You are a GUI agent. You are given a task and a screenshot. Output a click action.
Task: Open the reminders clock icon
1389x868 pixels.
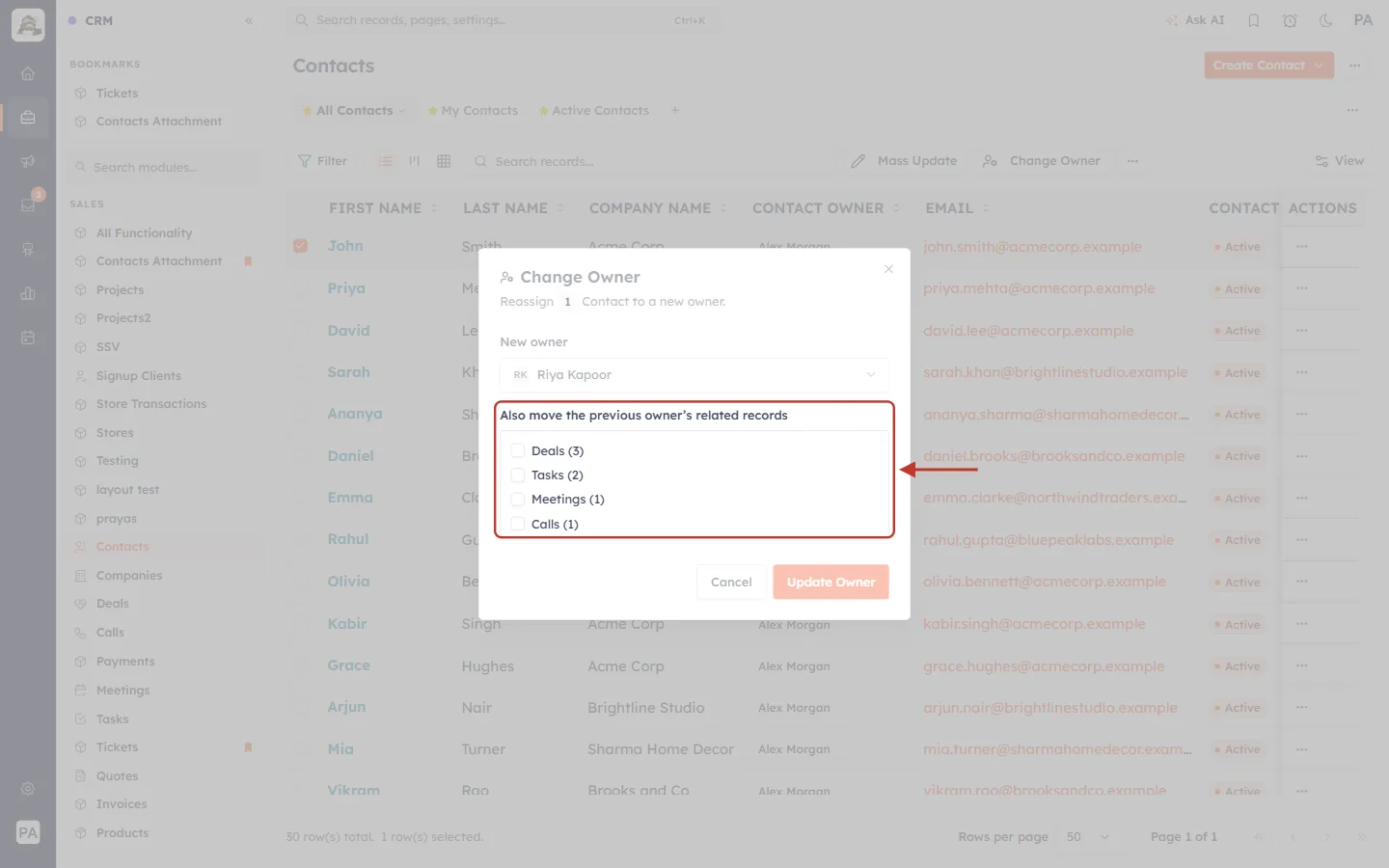pos(1290,20)
